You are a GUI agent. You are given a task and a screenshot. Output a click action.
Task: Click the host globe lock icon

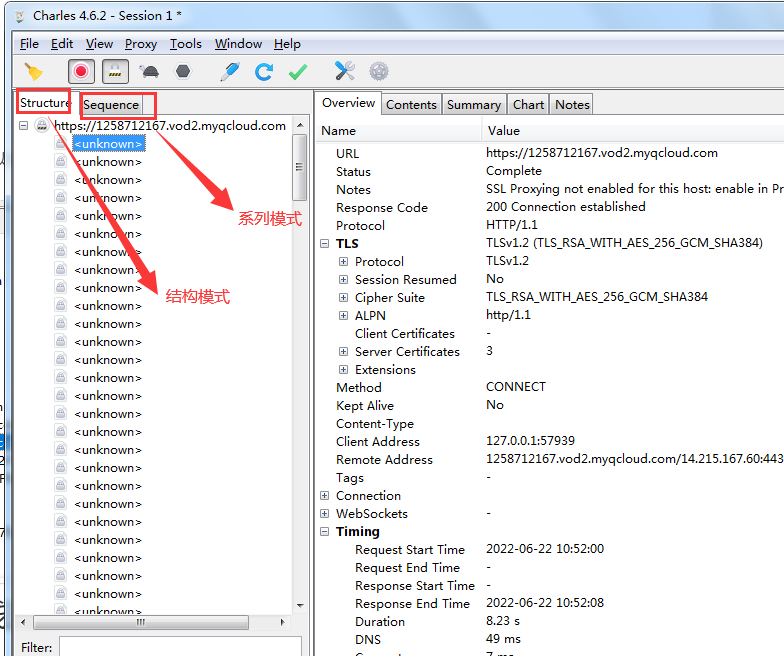[42, 125]
